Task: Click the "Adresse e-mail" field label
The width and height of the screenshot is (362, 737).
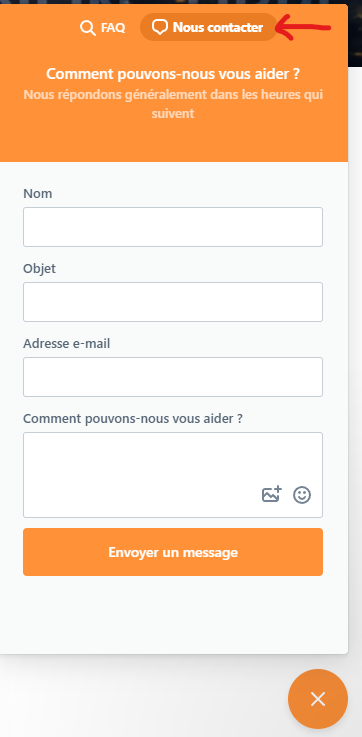Action: click(x=66, y=344)
